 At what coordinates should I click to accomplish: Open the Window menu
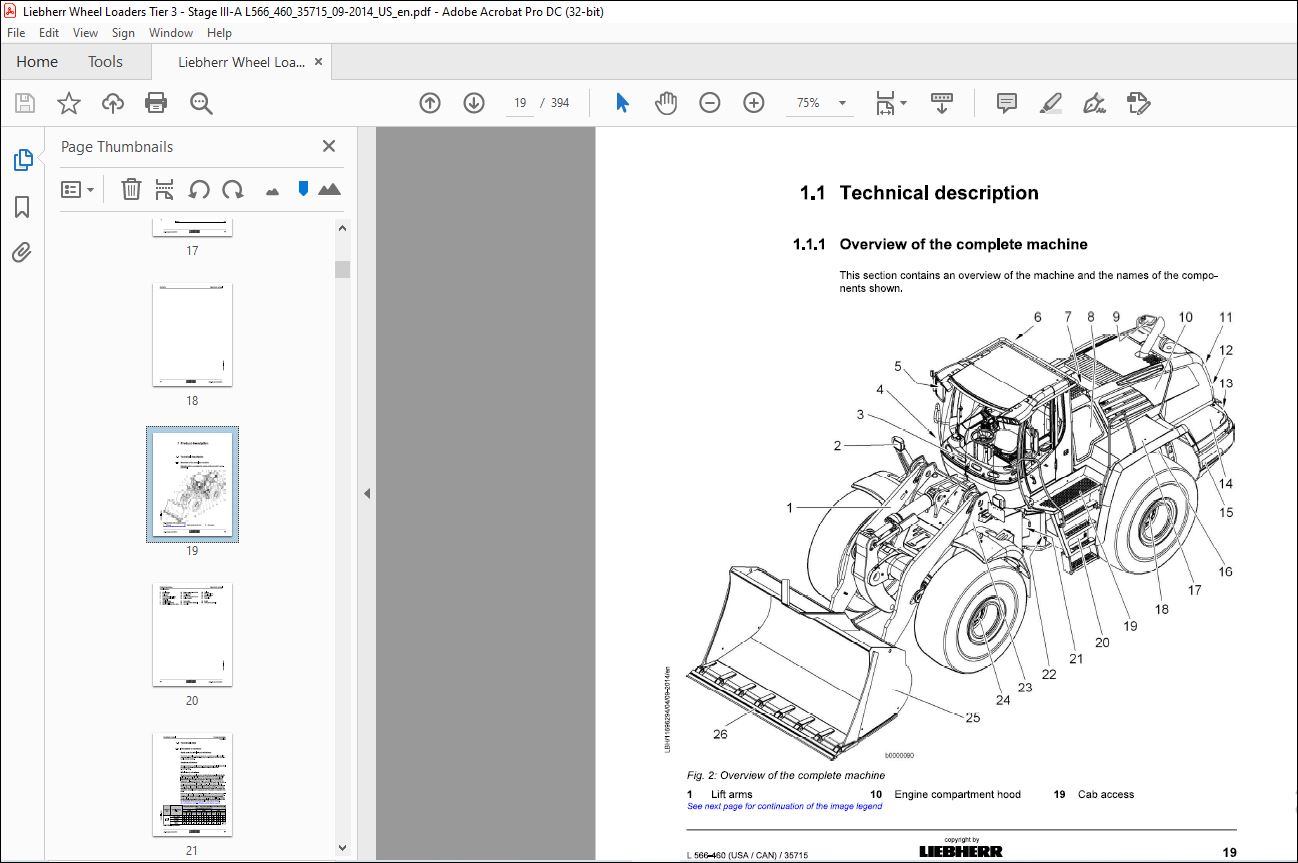click(171, 33)
